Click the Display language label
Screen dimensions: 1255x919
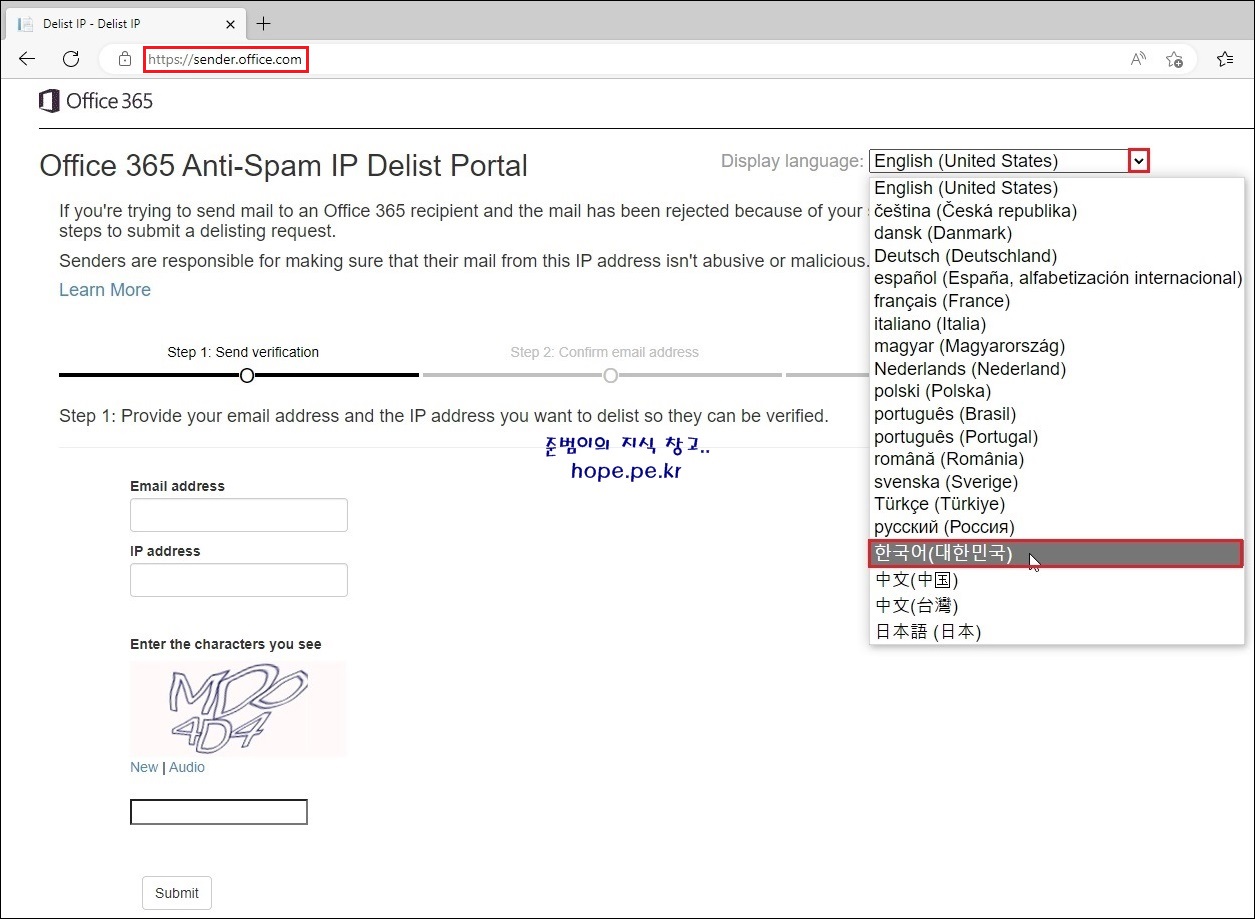(x=792, y=161)
